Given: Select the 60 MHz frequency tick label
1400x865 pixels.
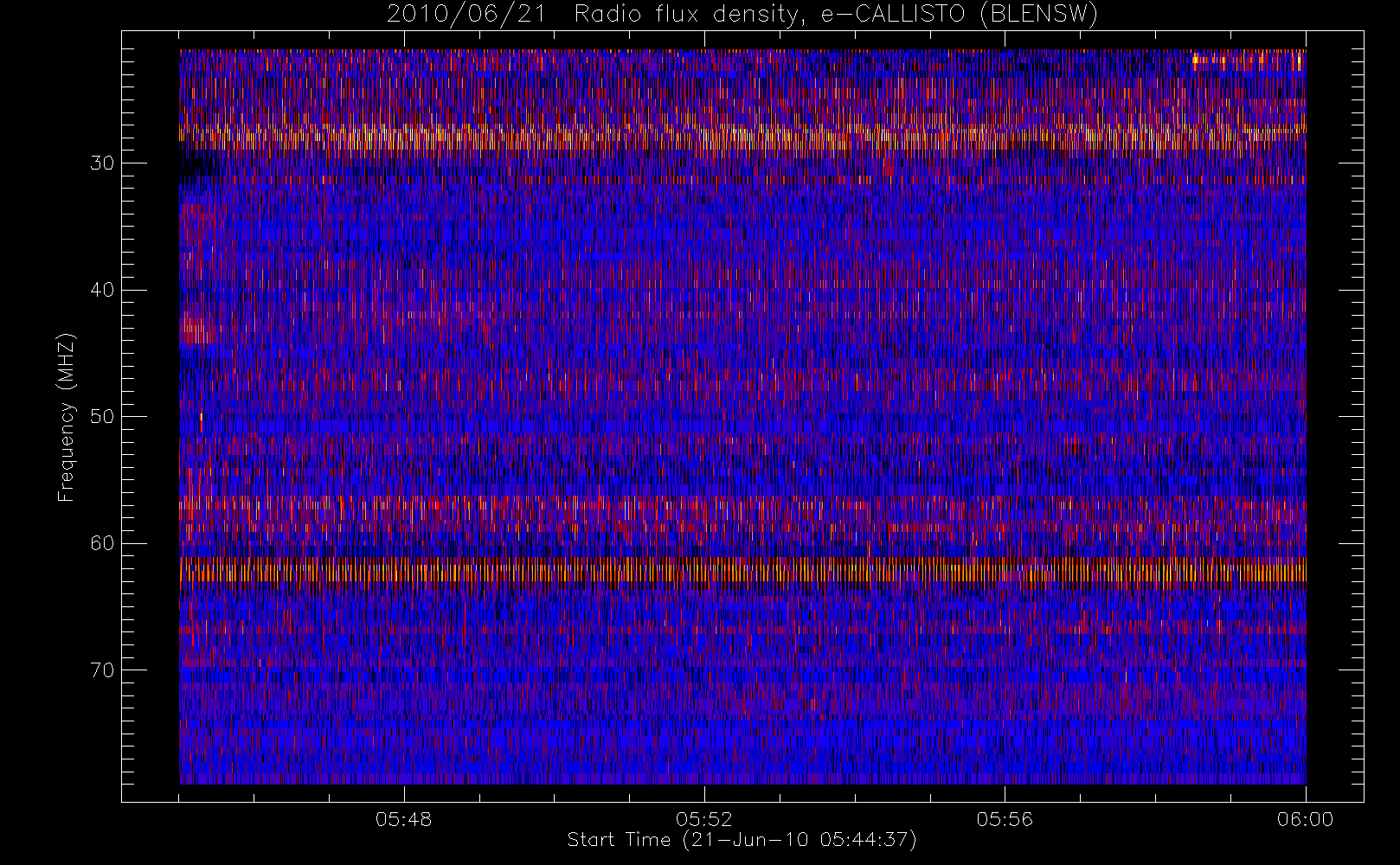Looking at the screenshot, I should click(102, 543).
